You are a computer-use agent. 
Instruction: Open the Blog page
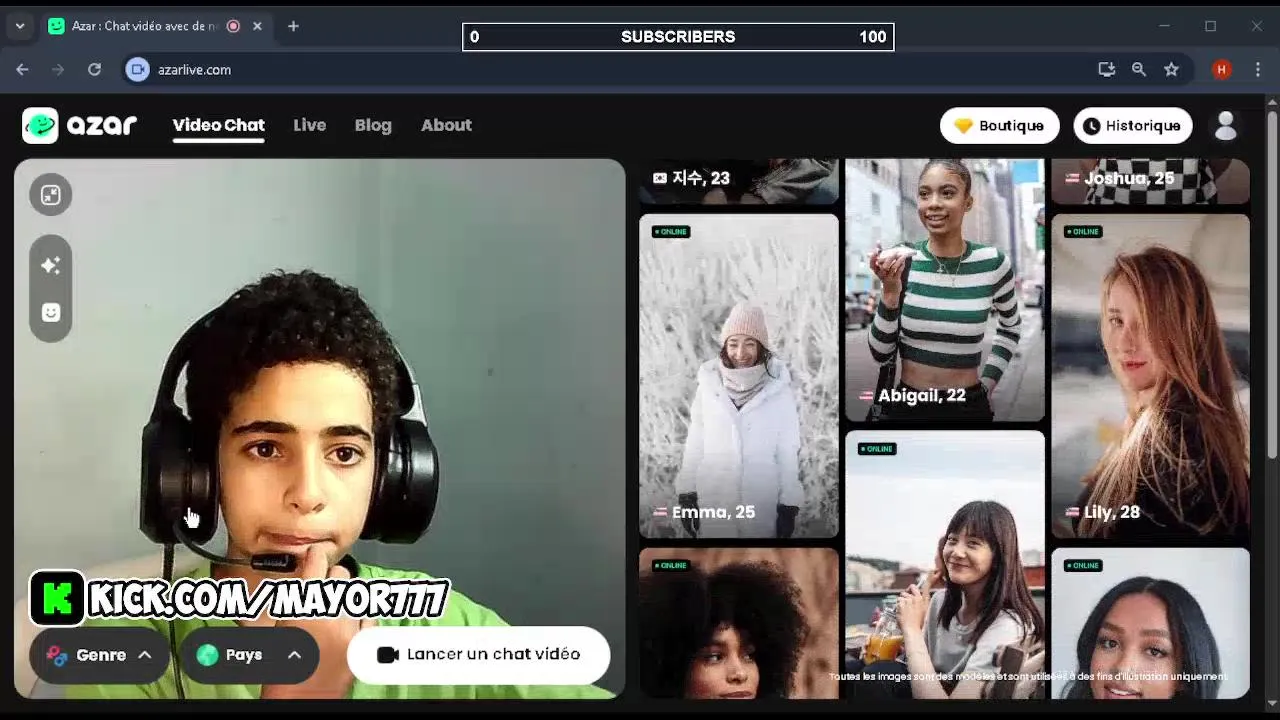pos(373,125)
